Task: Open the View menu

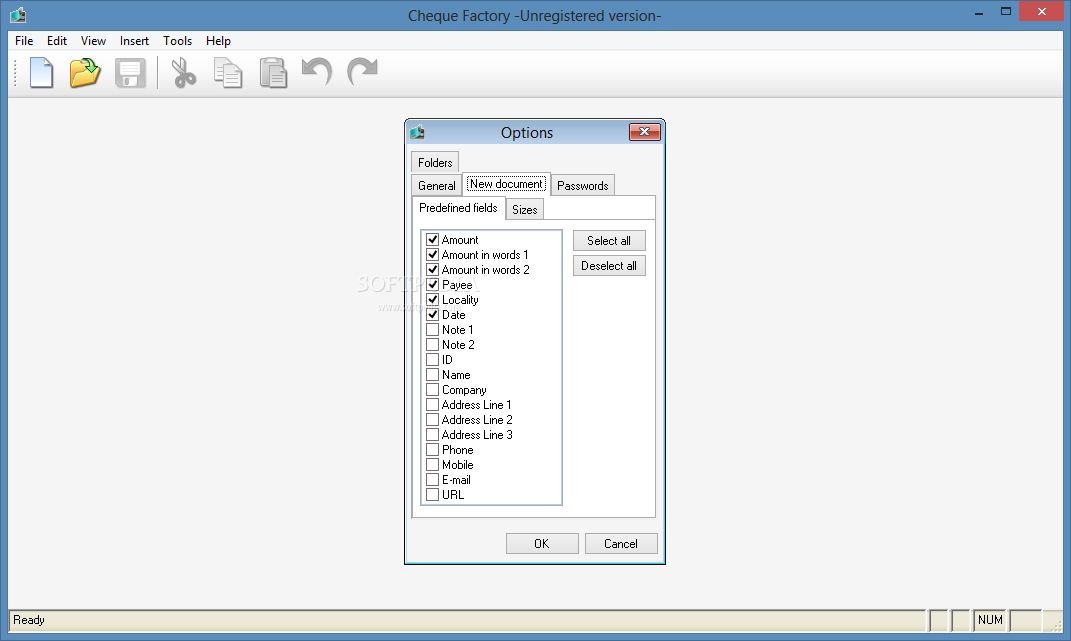Action: coord(93,41)
